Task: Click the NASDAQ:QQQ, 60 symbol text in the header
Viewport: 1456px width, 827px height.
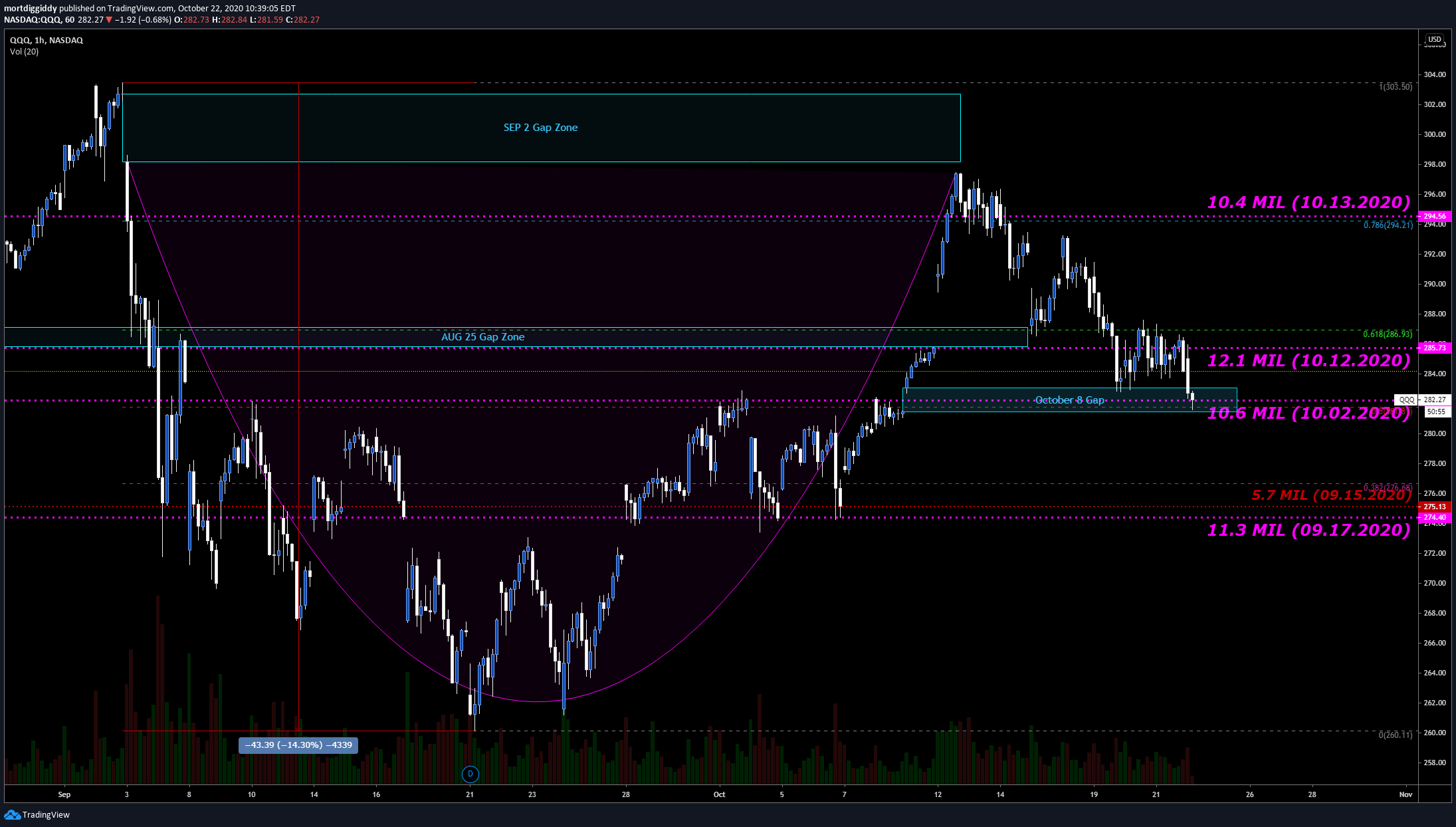Action: click(x=39, y=20)
